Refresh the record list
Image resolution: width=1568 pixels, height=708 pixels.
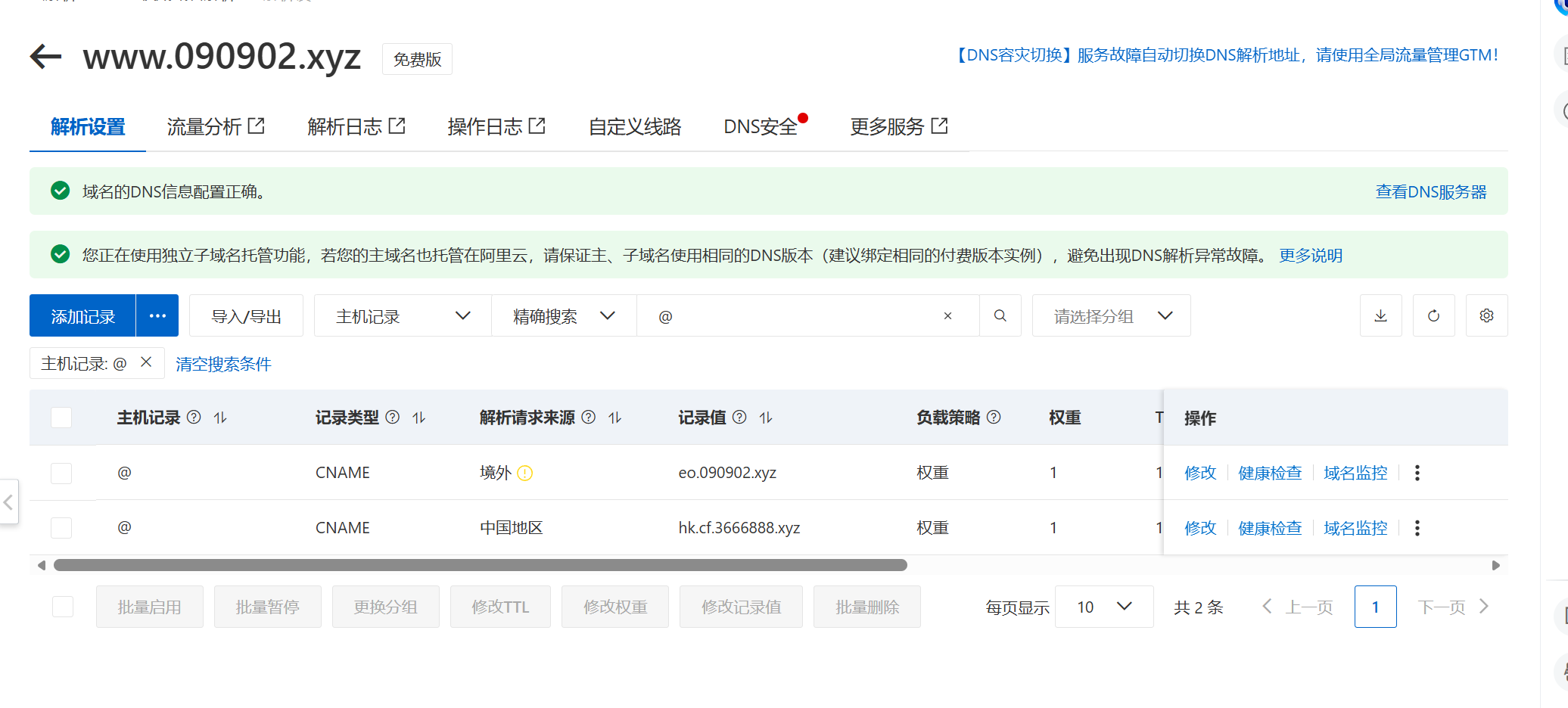click(1434, 315)
